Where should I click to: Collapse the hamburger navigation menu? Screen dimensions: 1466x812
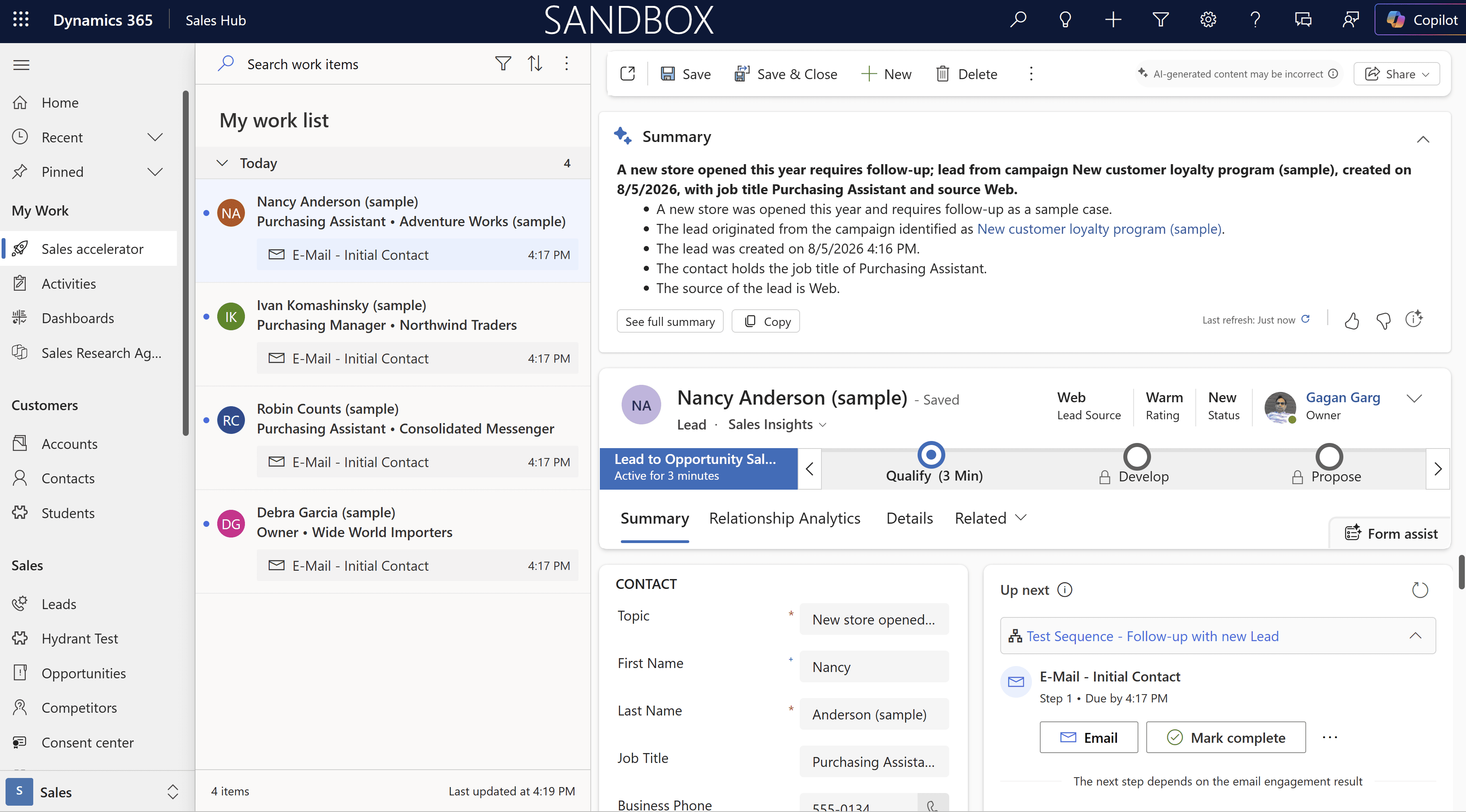(21, 65)
